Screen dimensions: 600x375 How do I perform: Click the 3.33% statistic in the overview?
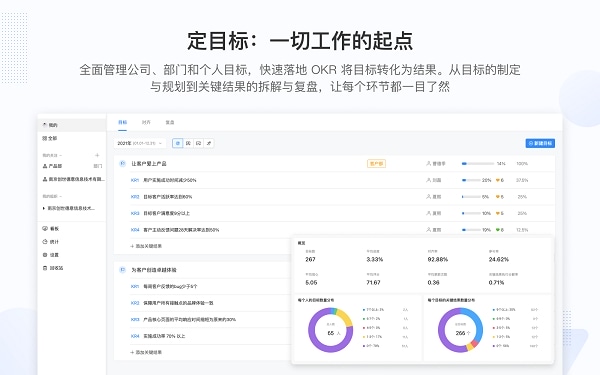(375, 259)
